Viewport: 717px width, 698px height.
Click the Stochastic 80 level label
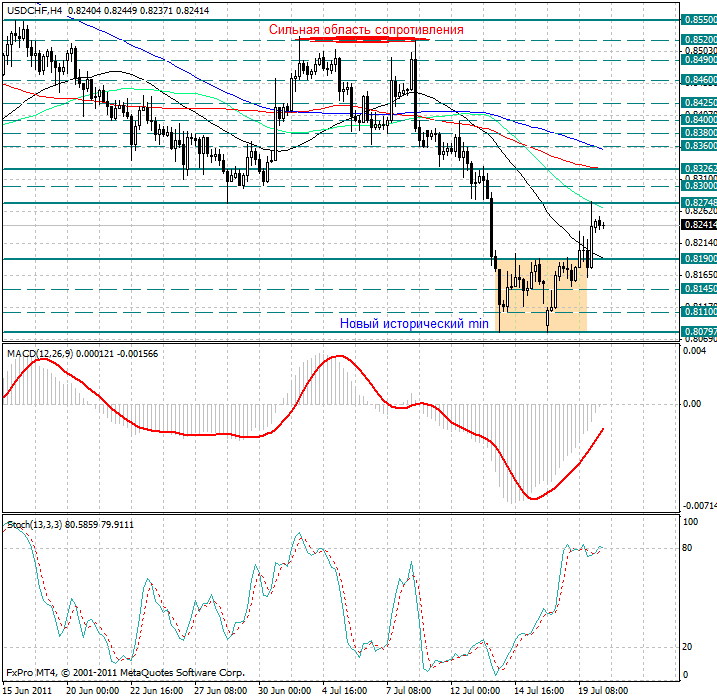point(690,548)
